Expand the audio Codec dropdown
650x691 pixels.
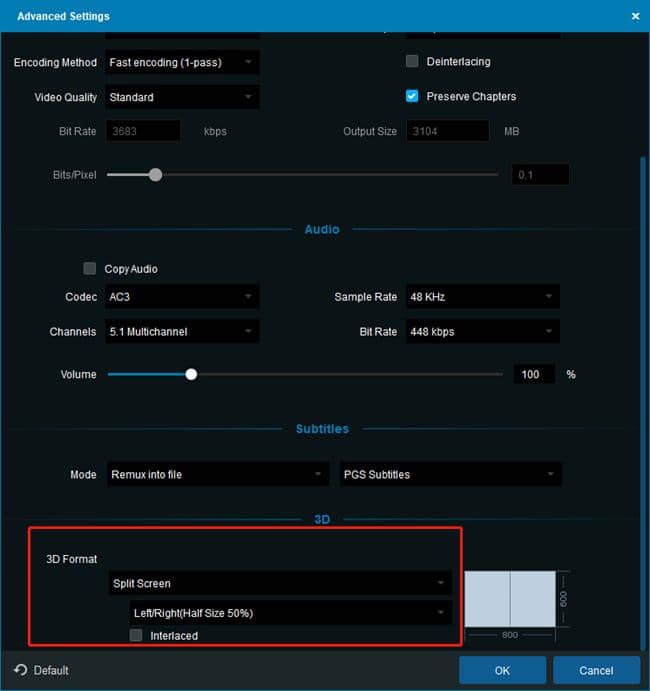182,297
